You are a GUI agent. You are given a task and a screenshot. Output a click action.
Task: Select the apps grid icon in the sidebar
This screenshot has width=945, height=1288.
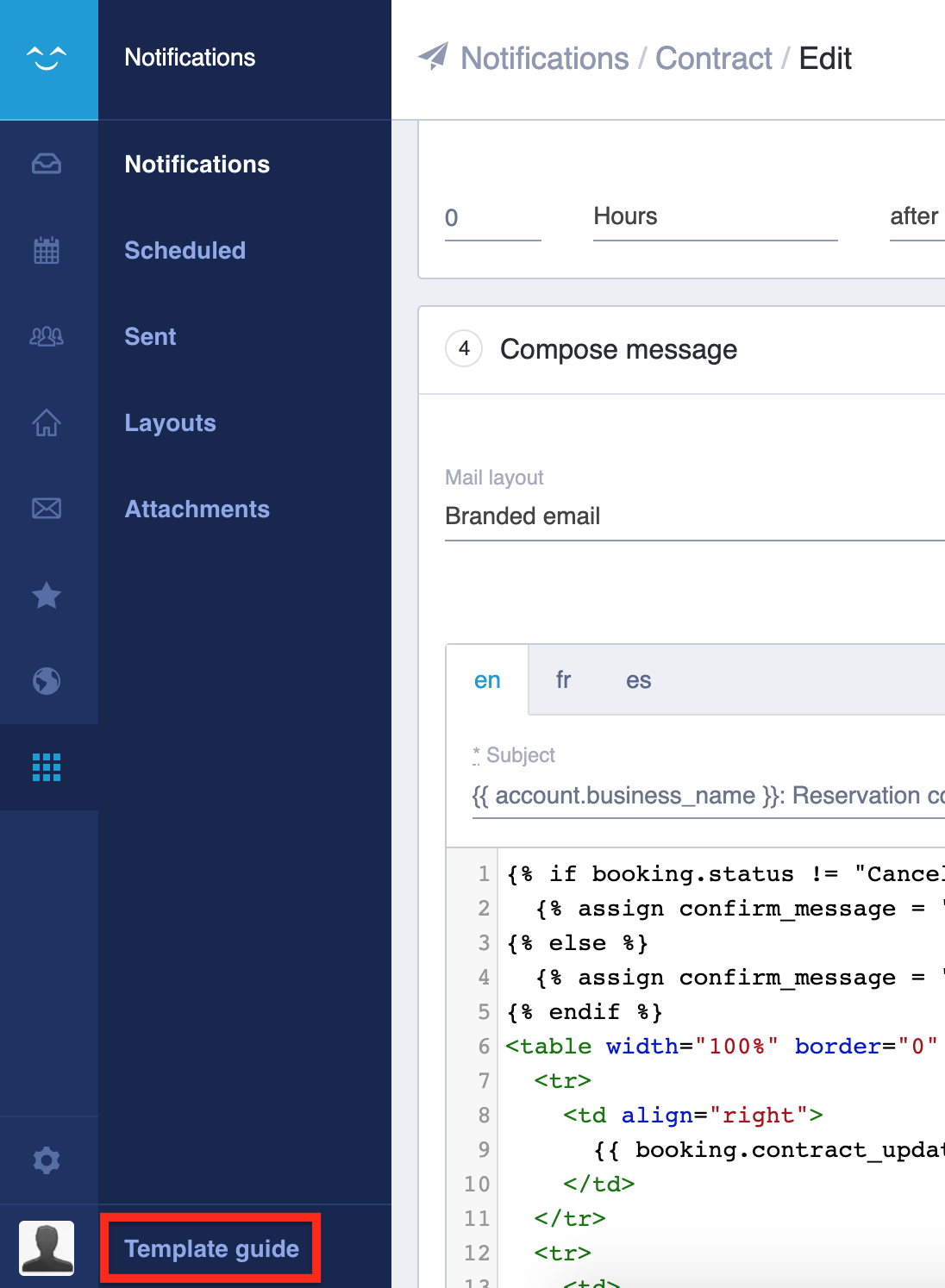(47, 767)
